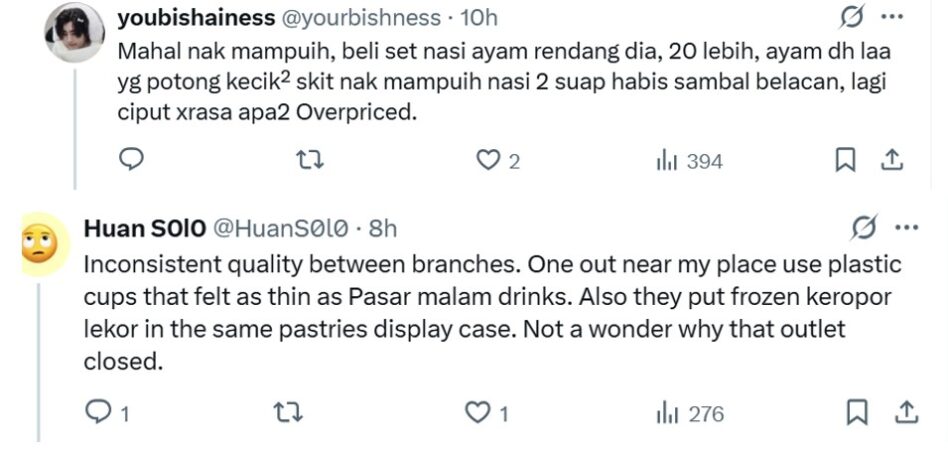Screen dimensions: 948x457
Task: Open more options on Huan SOlO's tweet
Action: (905, 228)
